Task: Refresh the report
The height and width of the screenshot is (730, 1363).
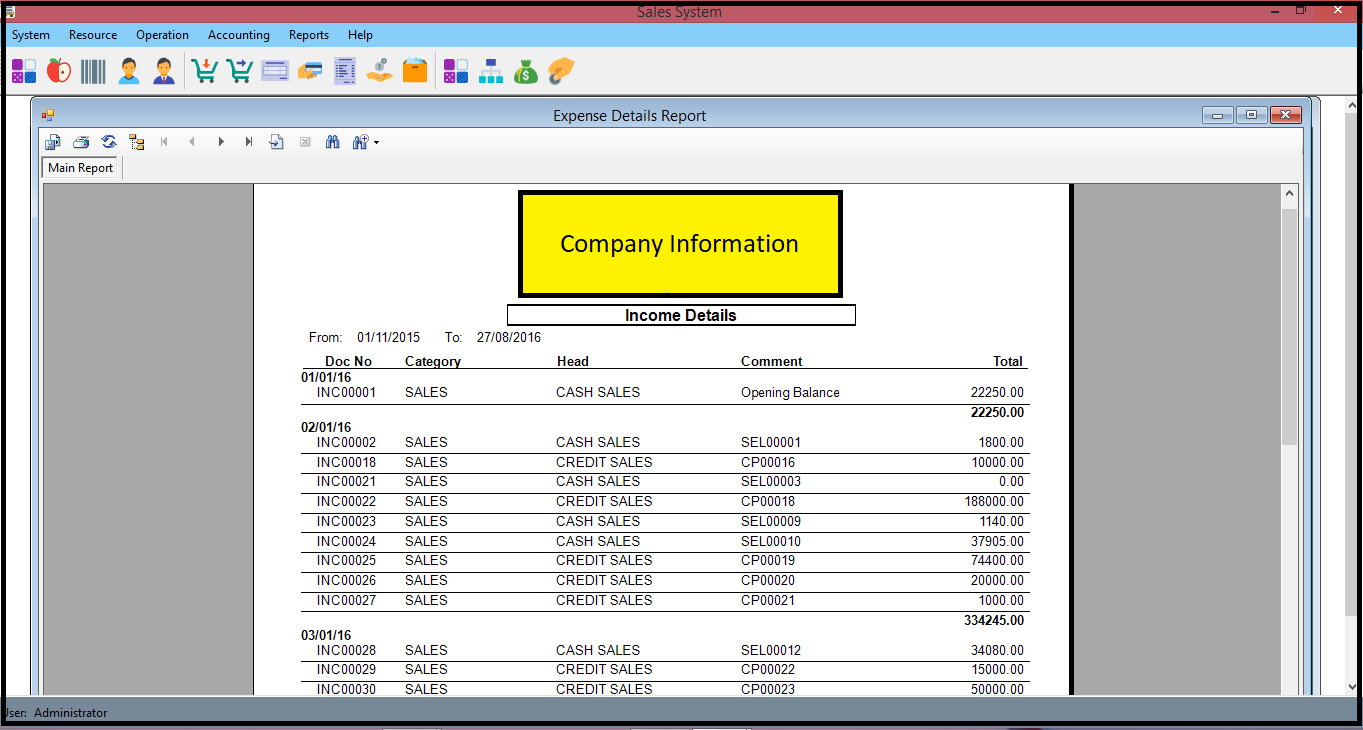Action: pos(109,142)
